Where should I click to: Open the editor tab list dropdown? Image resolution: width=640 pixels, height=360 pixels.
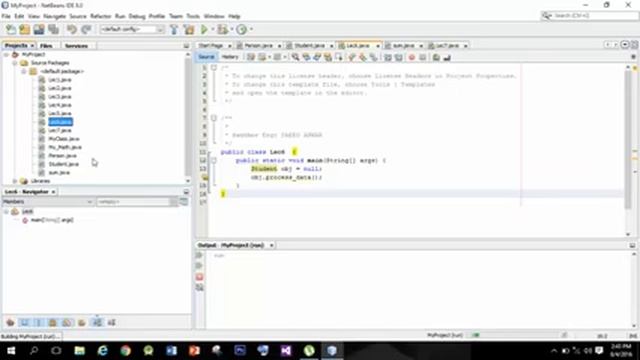pyautogui.click(x=624, y=45)
